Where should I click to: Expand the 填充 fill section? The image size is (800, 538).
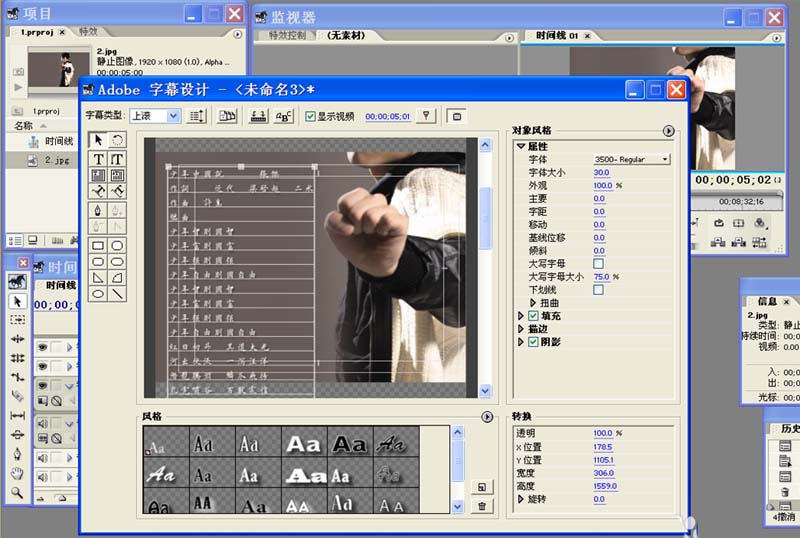[x=520, y=316]
